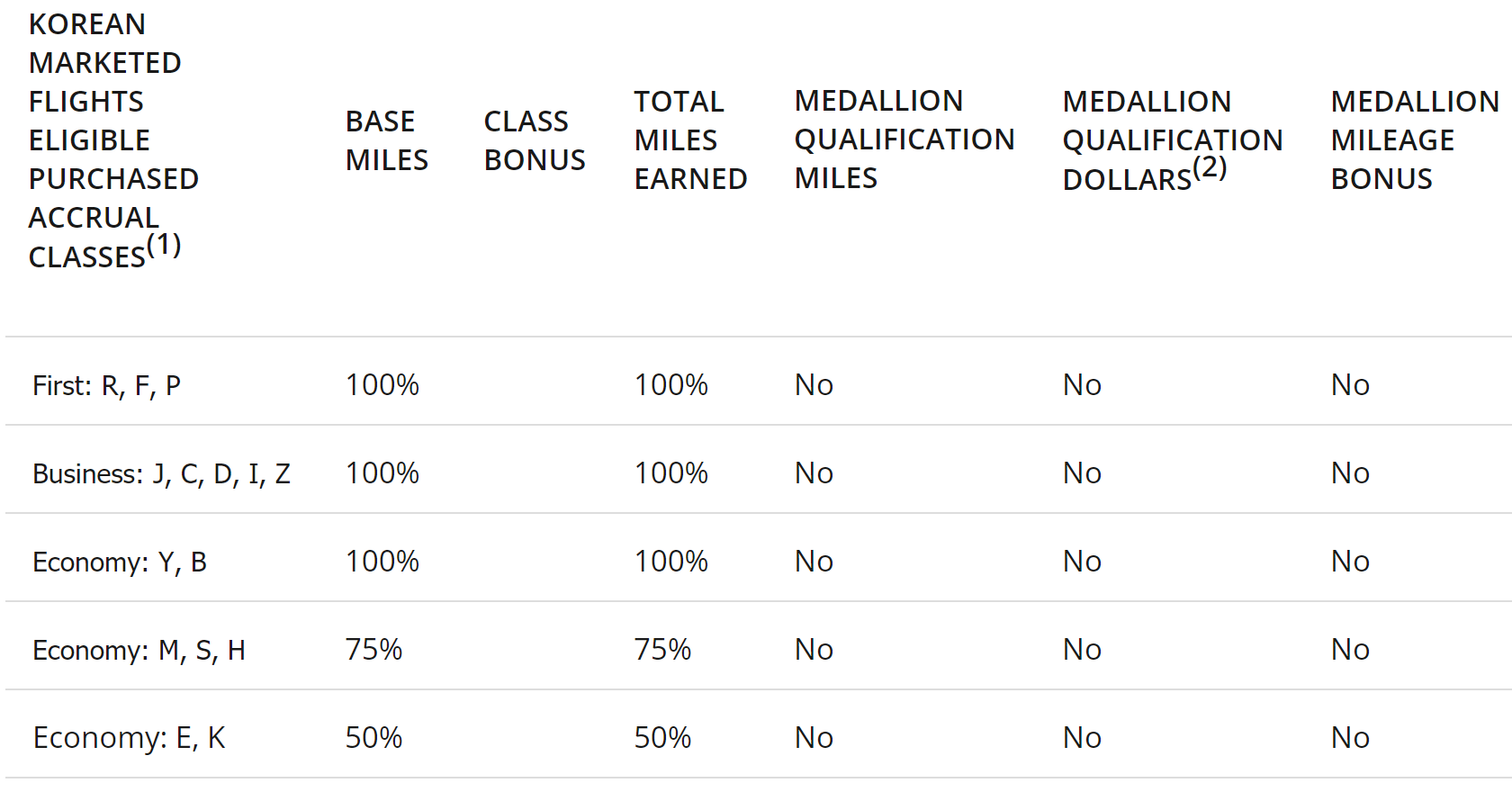Open footnote (2) beside Dollars
Image resolution: width=1512 pixels, height=792 pixels.
(1210, 167)
